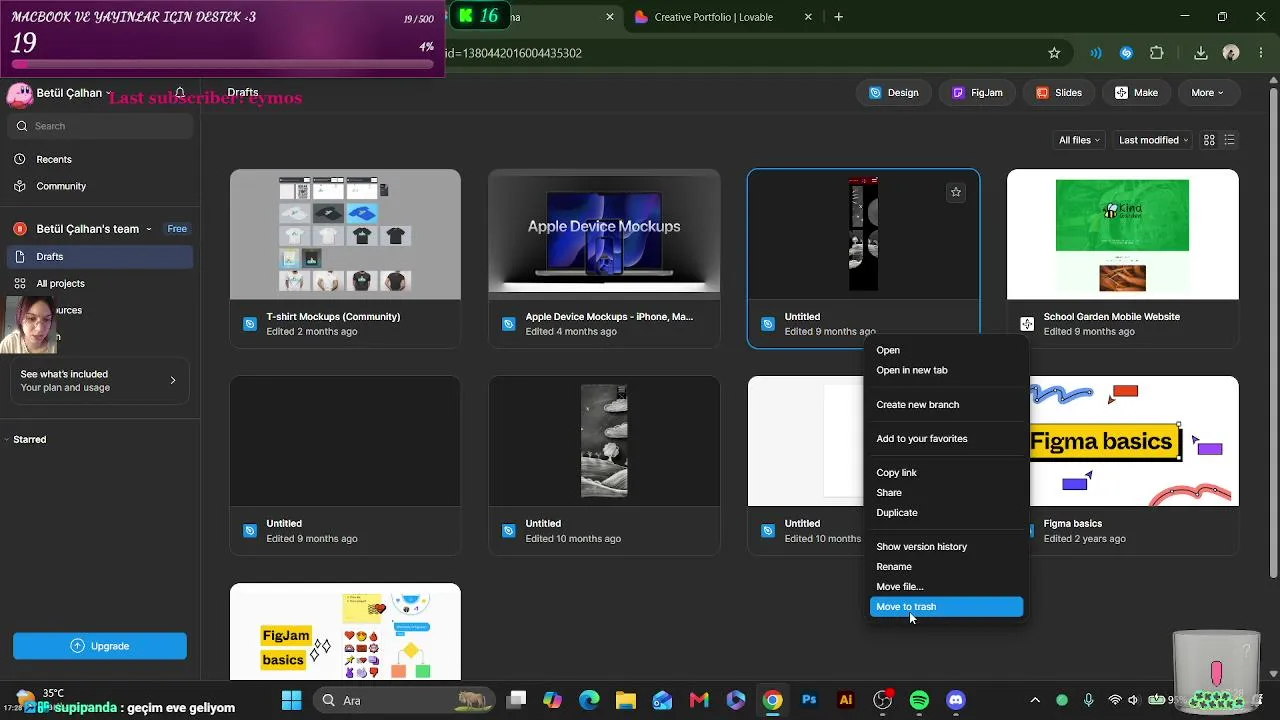Open the Chrome profile avatar

pos(1231,53)
